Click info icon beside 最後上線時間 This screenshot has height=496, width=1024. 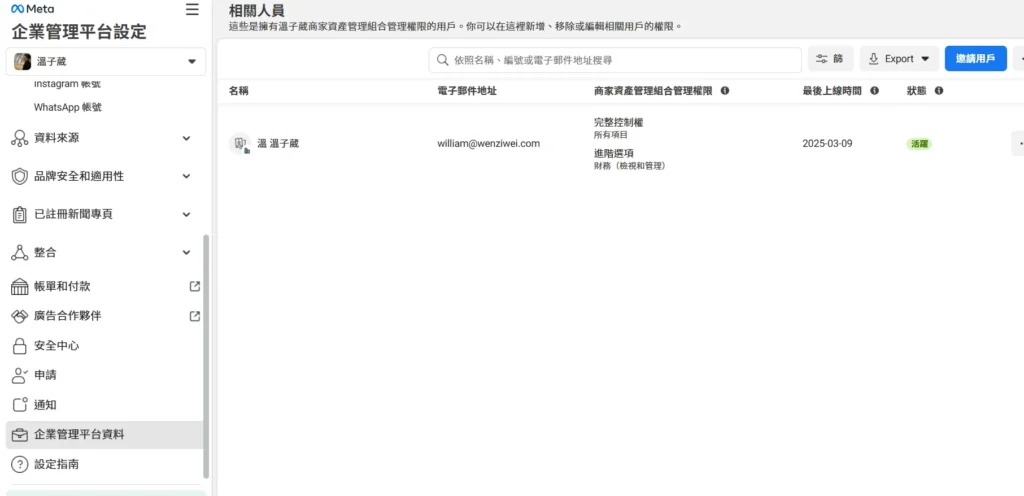click(874, 91)
